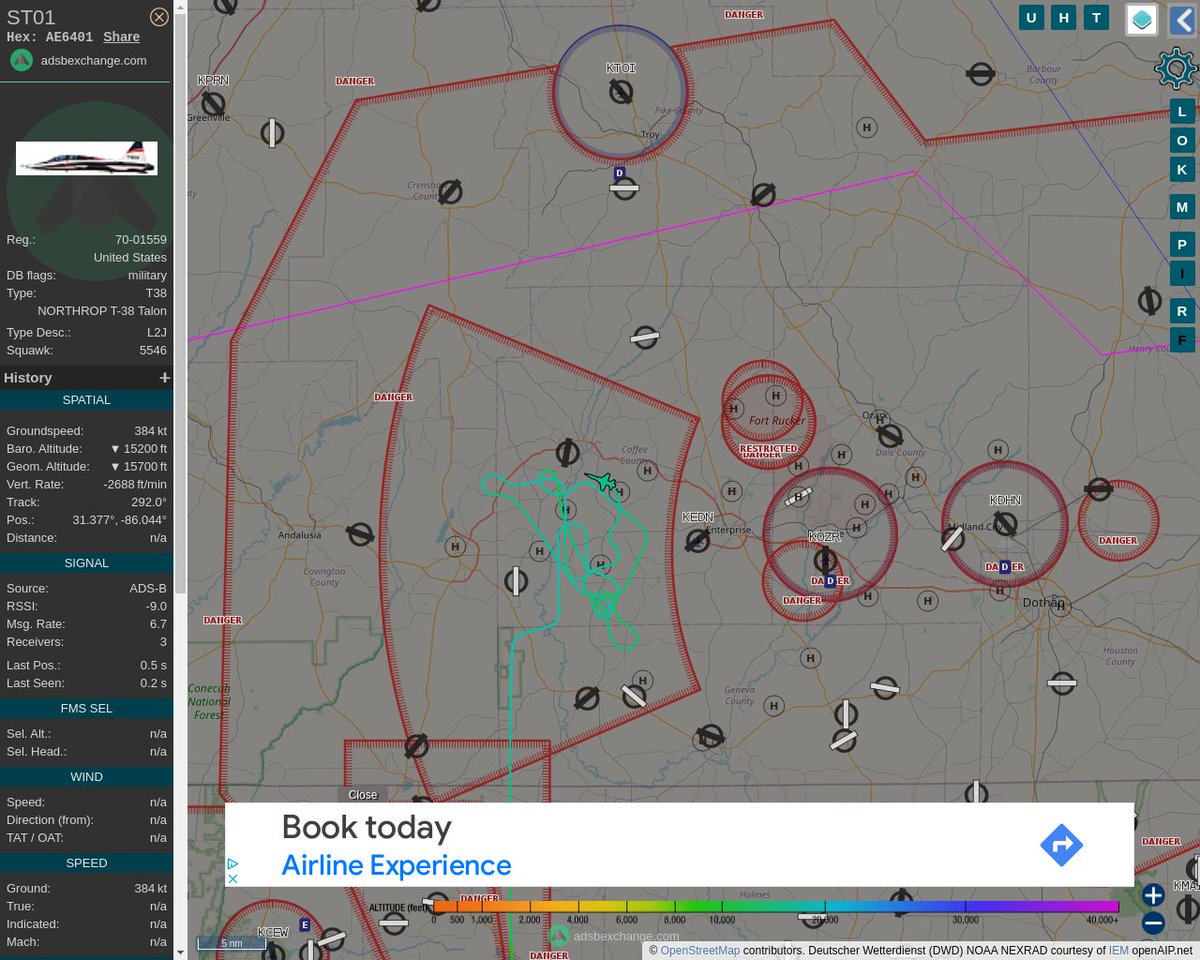Collapse the SIGNAL section header
This screenshot has height=960, width=1200.
pyautogui.click(x=86, y=562)
